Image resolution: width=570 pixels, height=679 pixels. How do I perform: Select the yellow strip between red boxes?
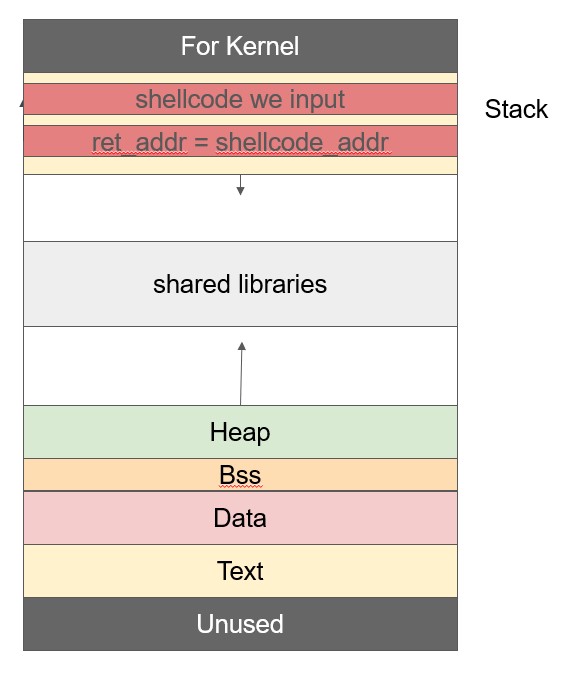click(x=240, y=120)
